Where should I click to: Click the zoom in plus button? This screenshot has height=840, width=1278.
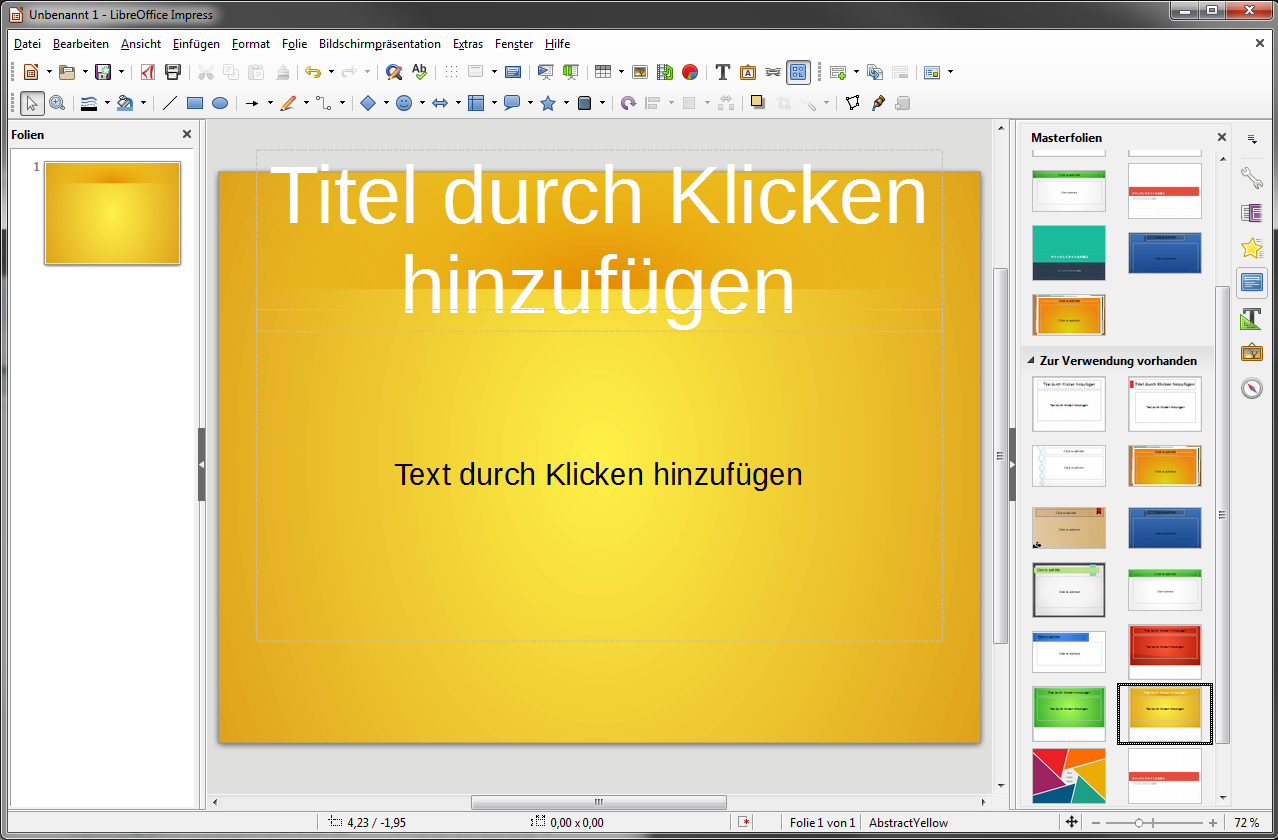coord(1213,822)
